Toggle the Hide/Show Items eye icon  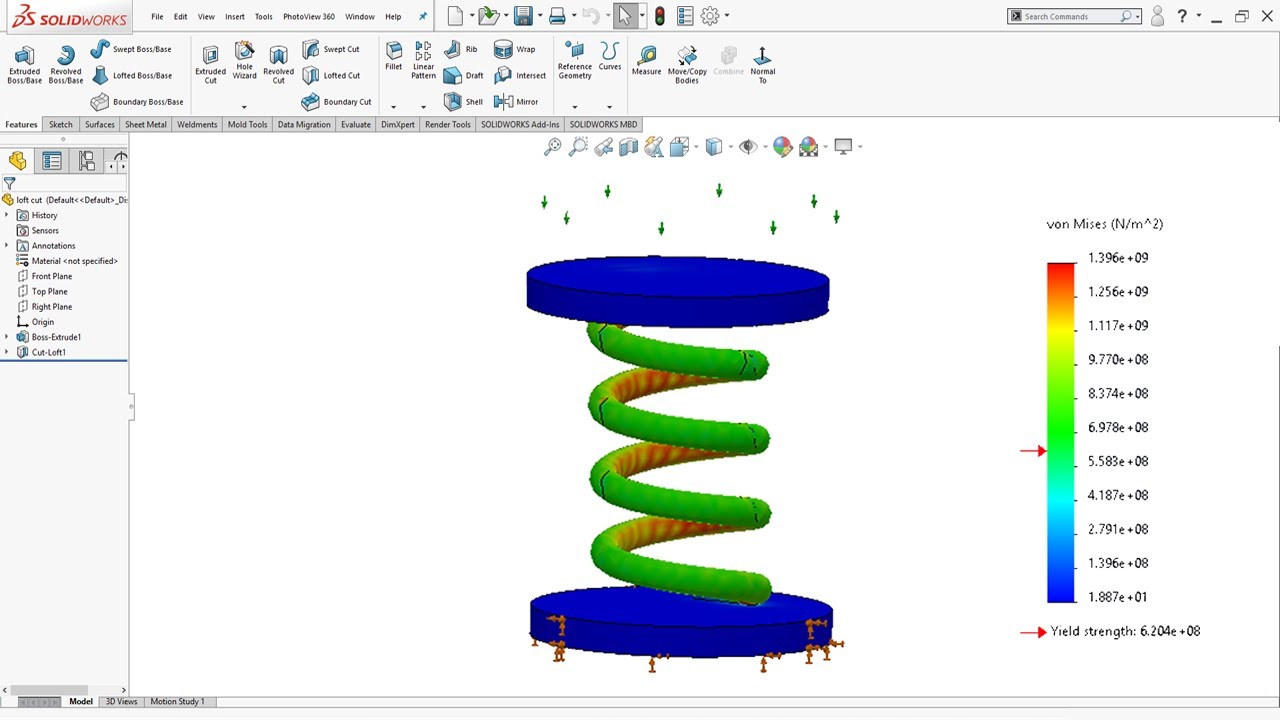point(747,147)
